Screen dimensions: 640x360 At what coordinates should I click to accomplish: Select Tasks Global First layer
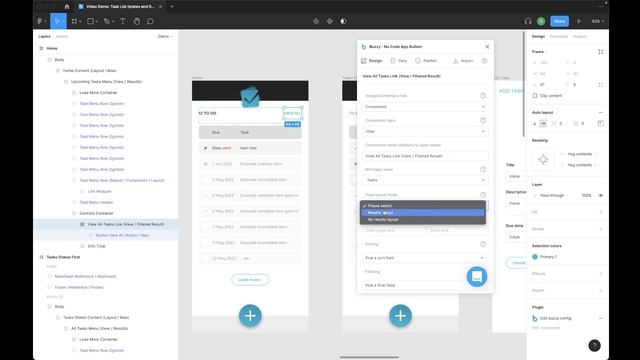click(x=63, y=257)
